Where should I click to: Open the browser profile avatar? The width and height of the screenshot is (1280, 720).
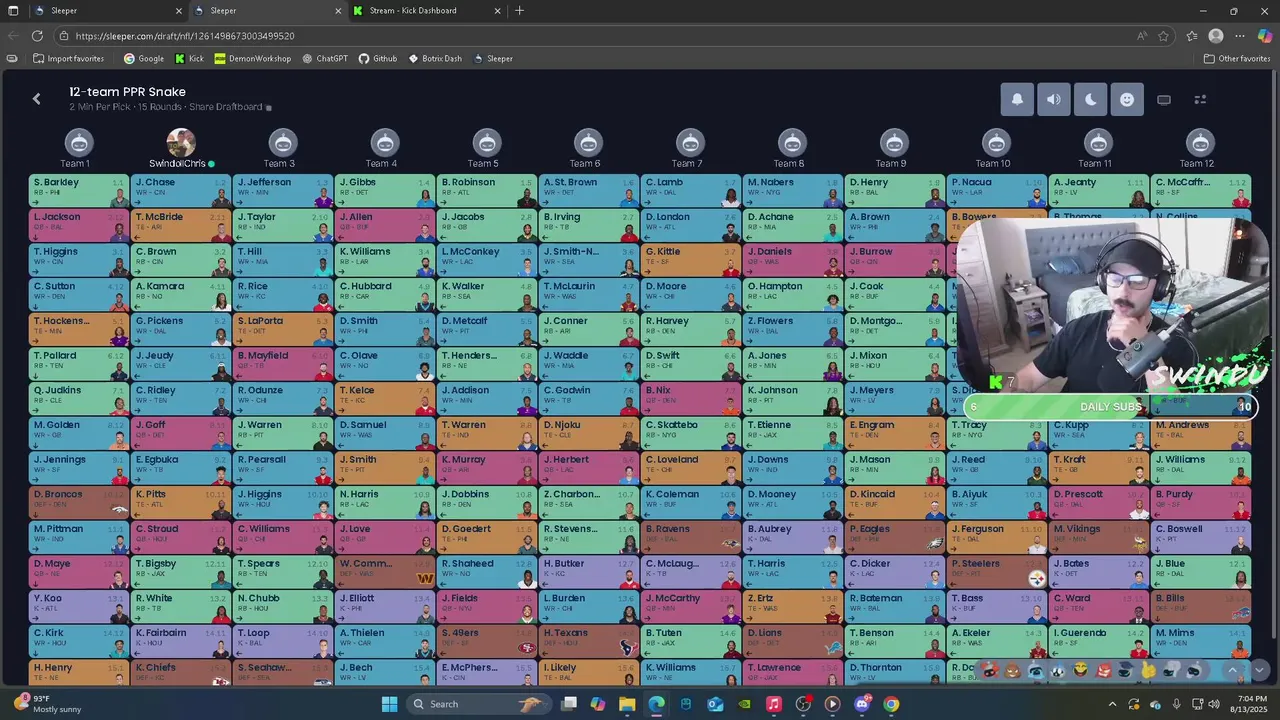[x=1216, y=36]
